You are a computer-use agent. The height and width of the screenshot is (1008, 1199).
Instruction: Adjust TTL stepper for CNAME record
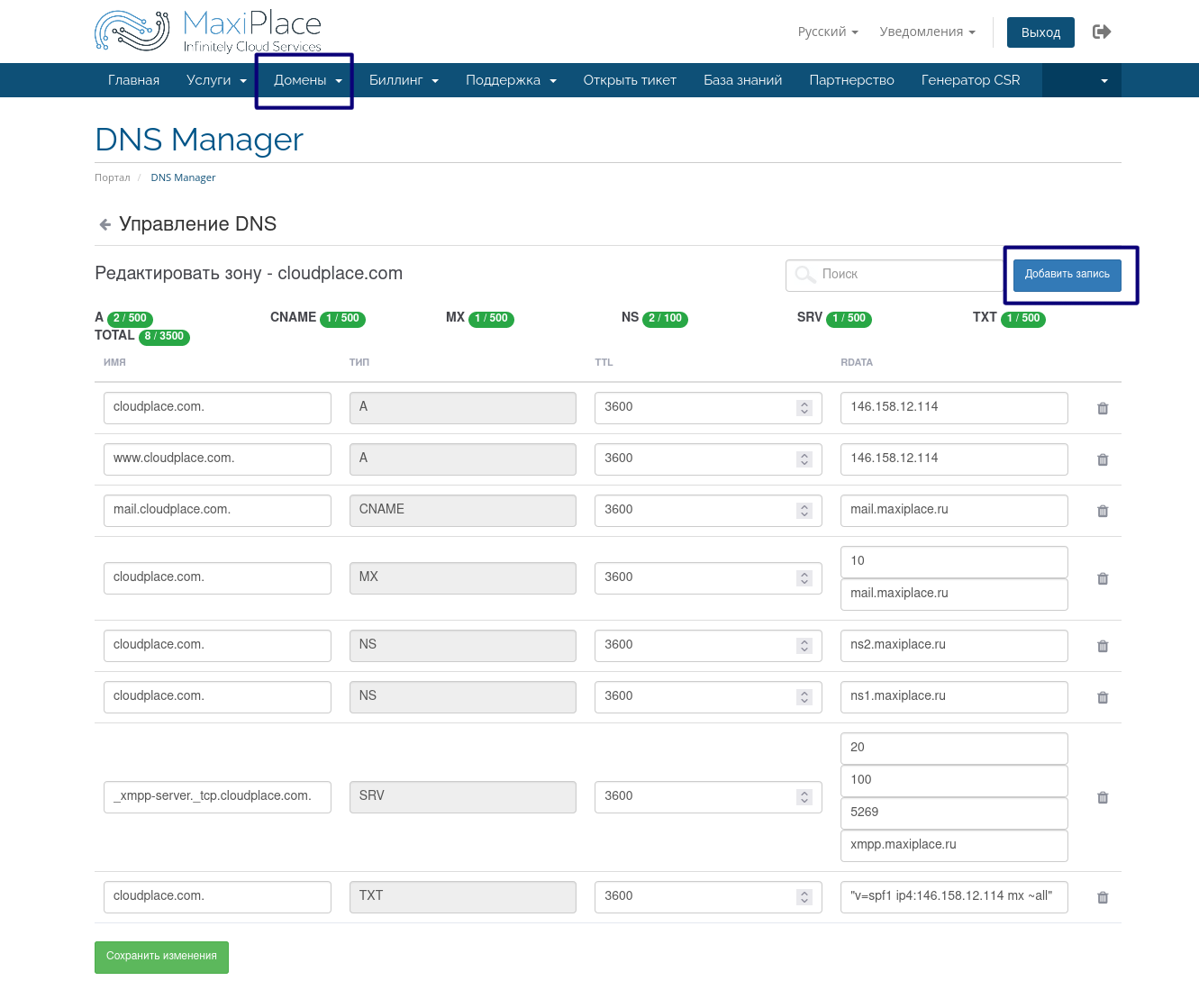tap(804, 511)
